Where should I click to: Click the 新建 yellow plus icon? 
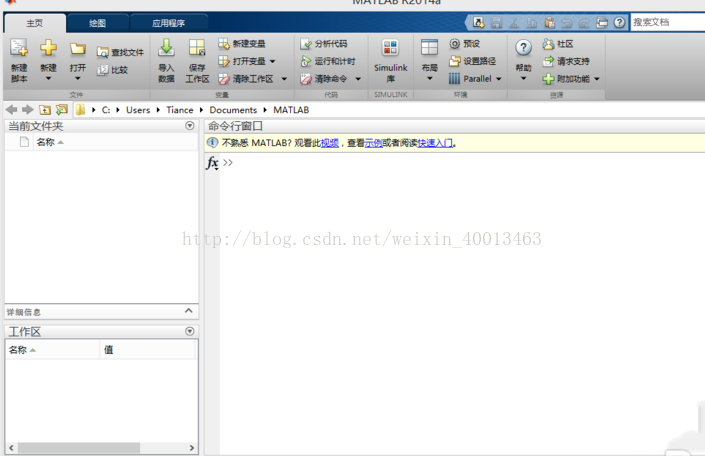(x=48, y=48)
